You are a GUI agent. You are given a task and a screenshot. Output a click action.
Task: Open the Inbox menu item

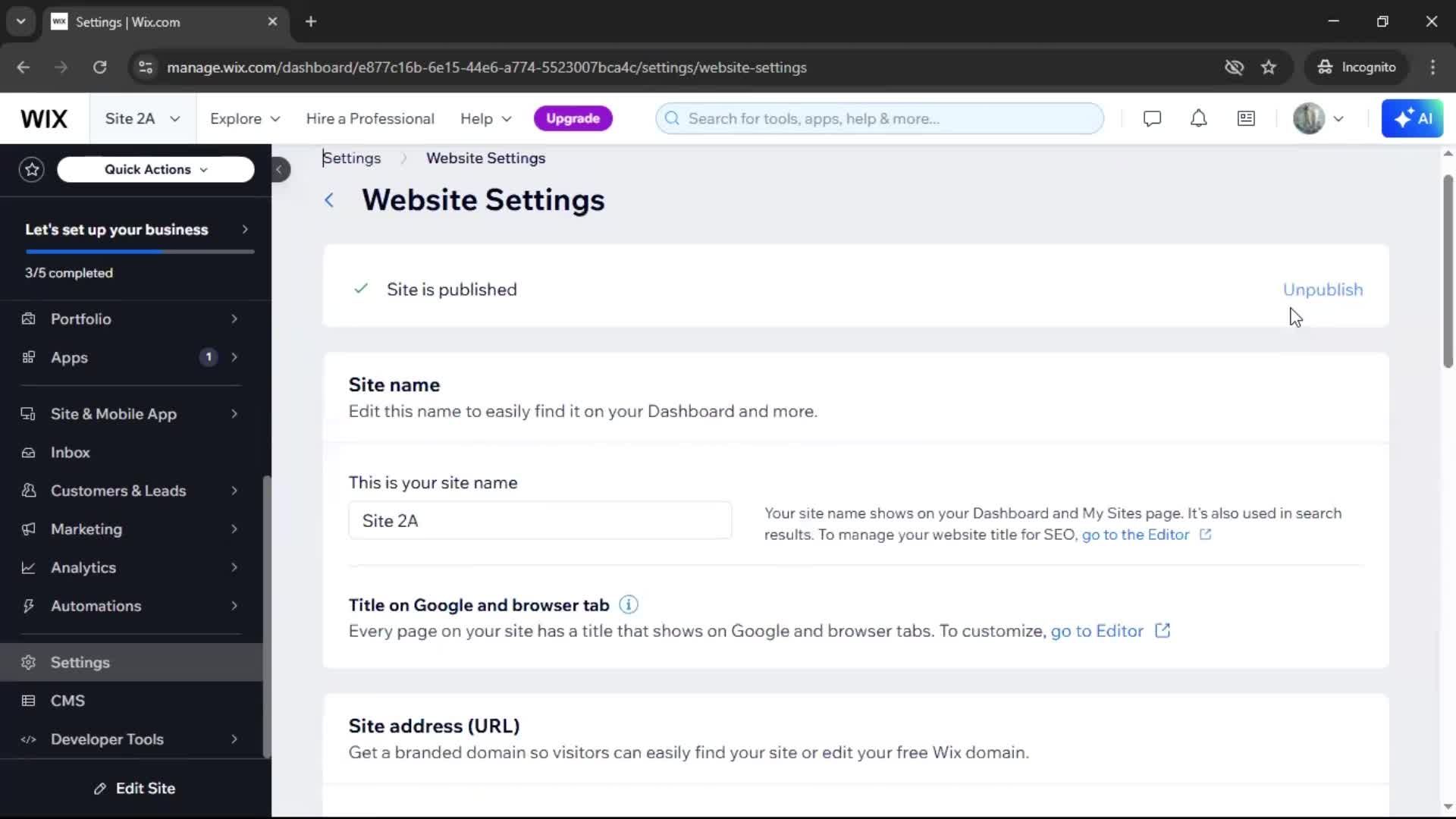point(131,453)
